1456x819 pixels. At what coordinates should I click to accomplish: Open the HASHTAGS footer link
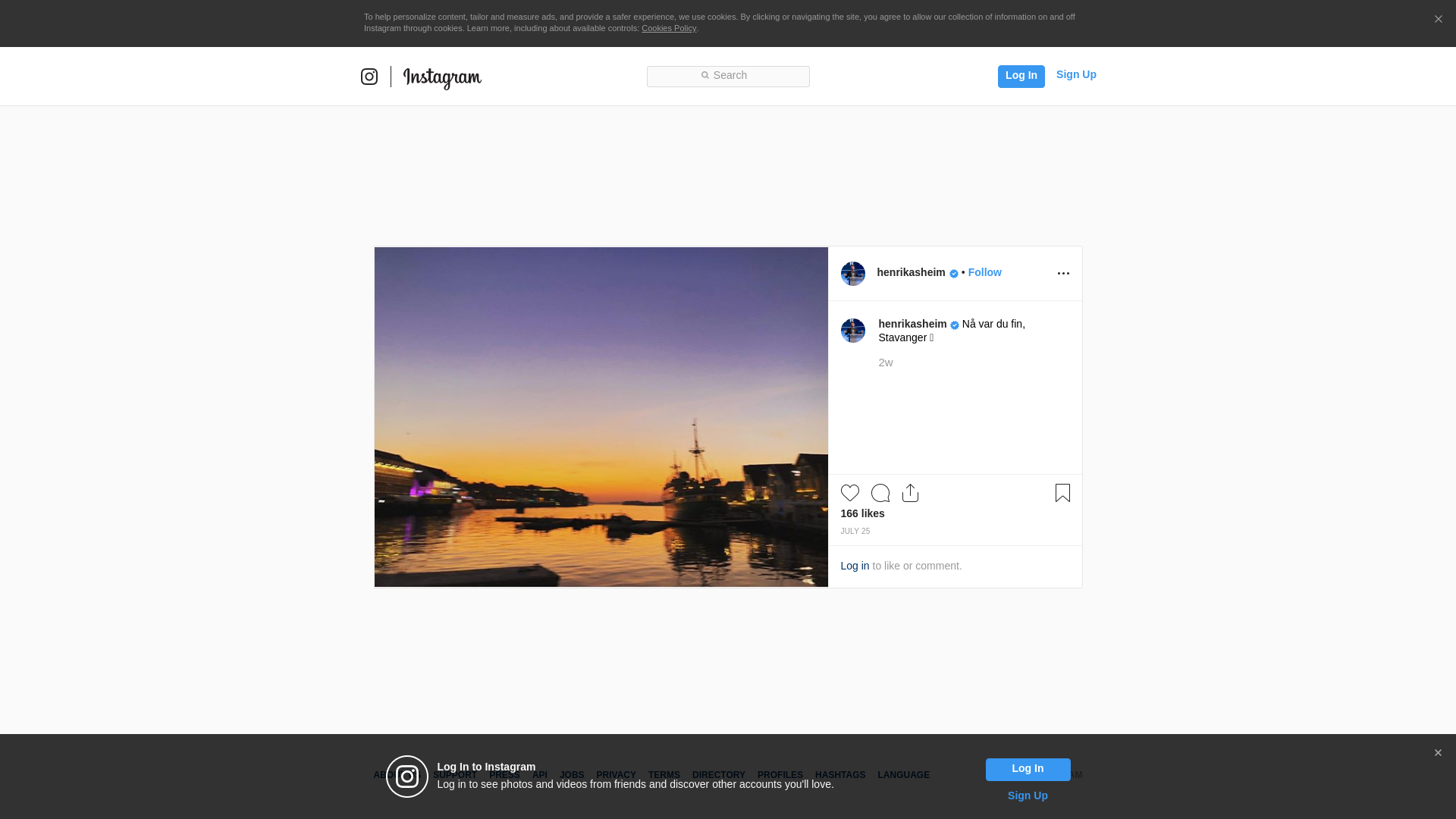(x=839, y=775)
